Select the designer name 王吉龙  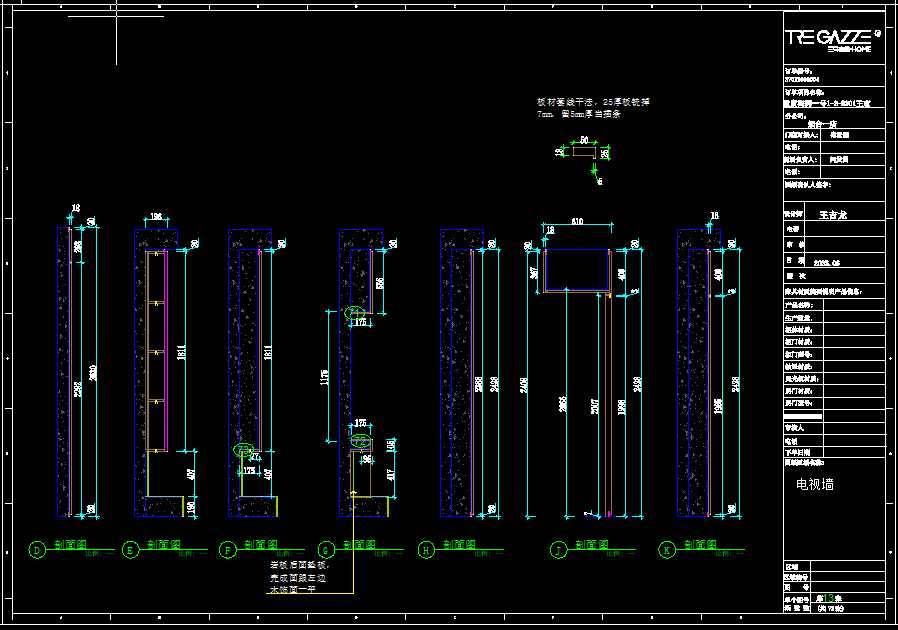coord(833,215)
